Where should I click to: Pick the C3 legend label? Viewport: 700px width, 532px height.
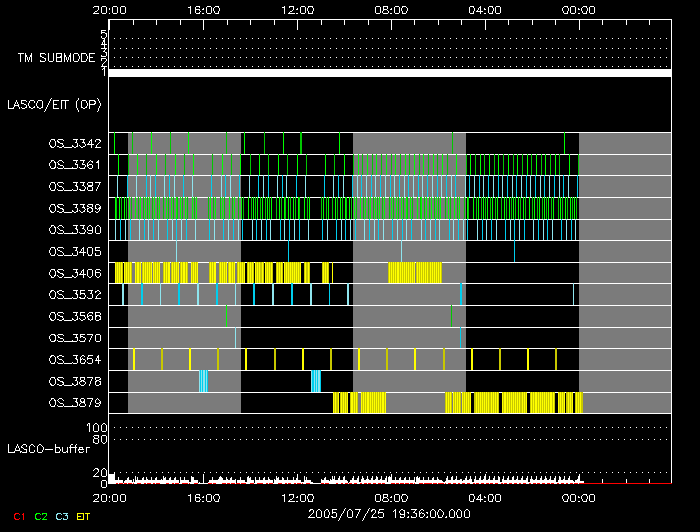click(63, 515)
